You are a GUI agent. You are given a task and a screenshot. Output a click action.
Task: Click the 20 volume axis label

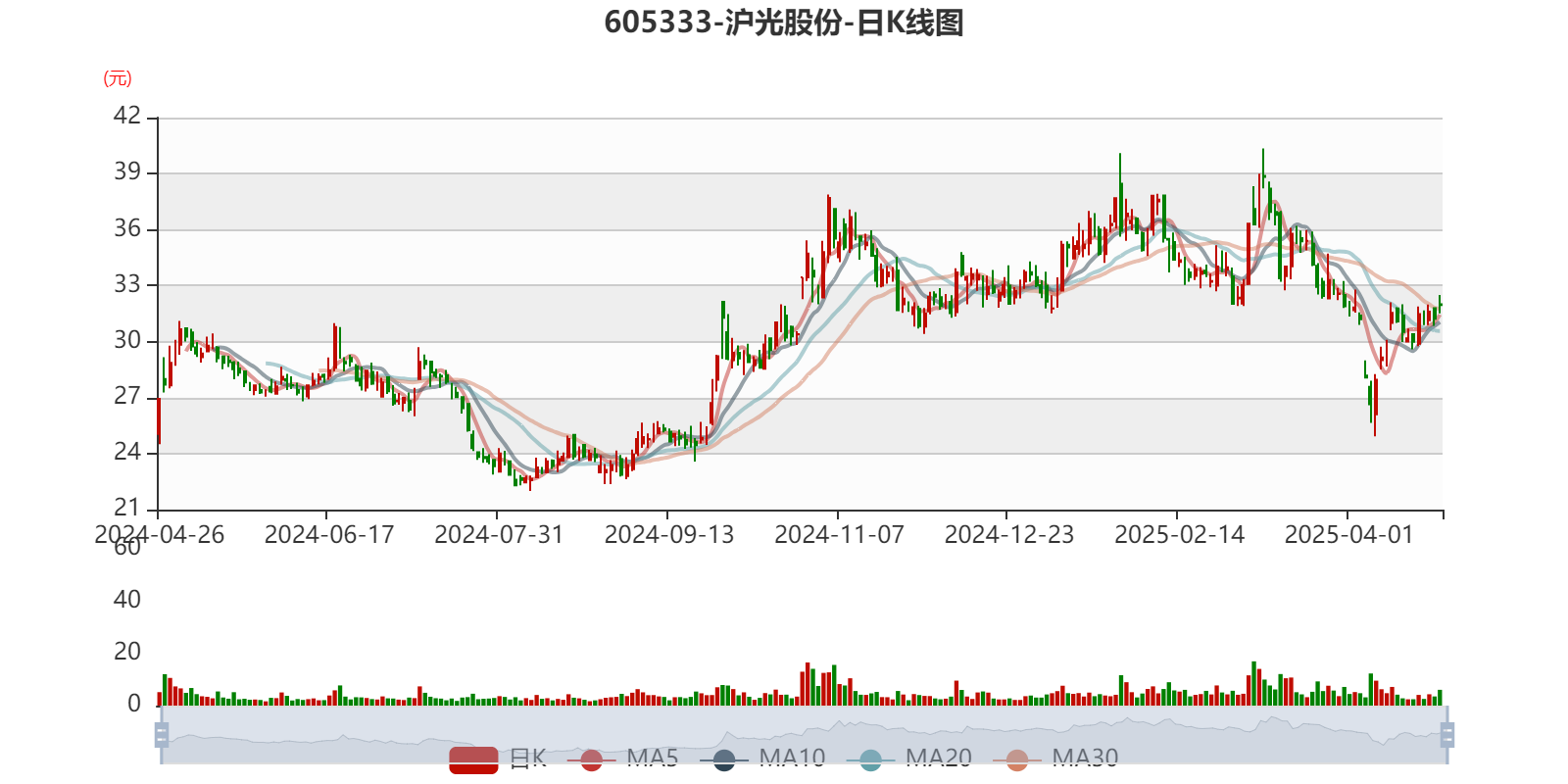pyautogui.click(x=127, y=652)
